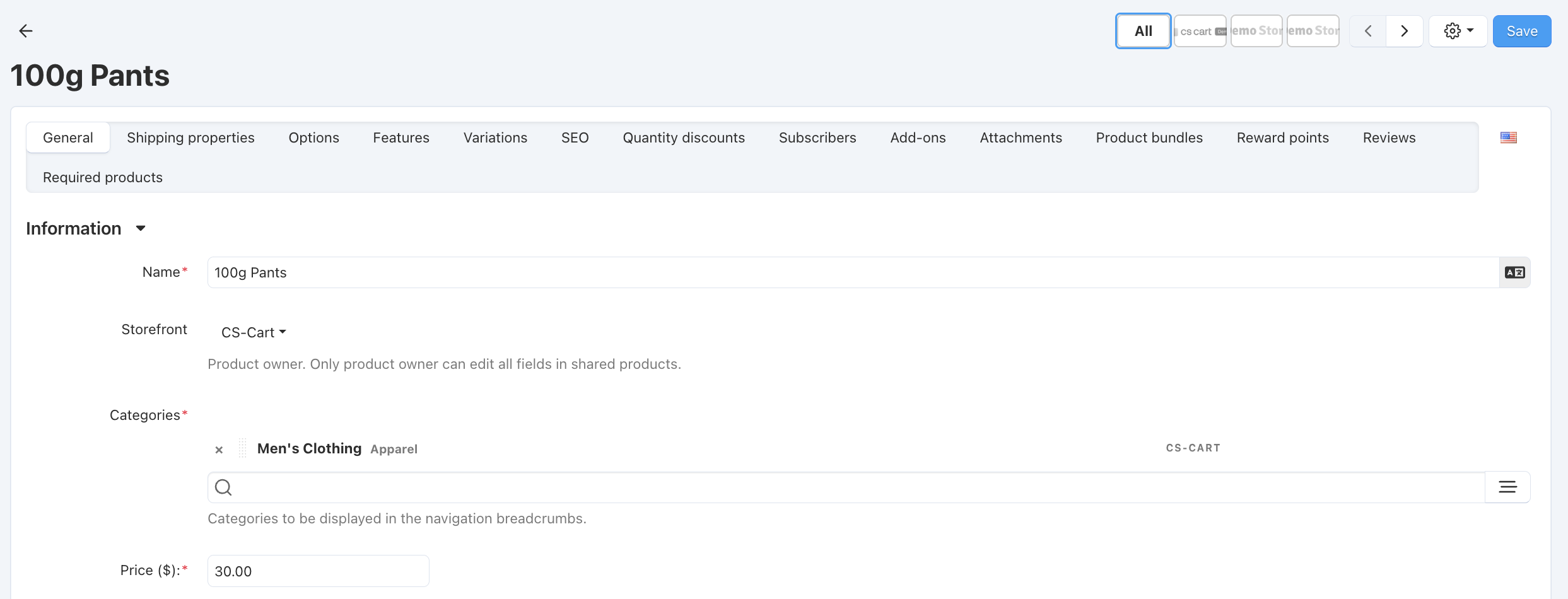Open the Reward points tab
Viewport: 1568px width, 599px height.
coord(1283,137)
